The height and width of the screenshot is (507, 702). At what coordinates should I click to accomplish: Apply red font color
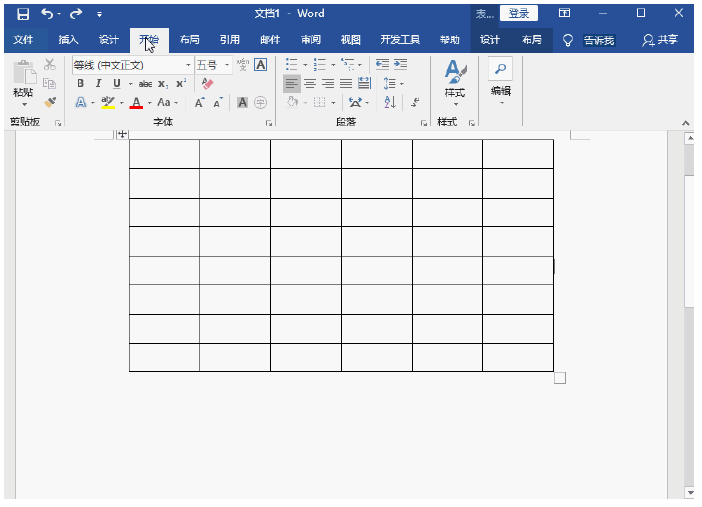136,103
